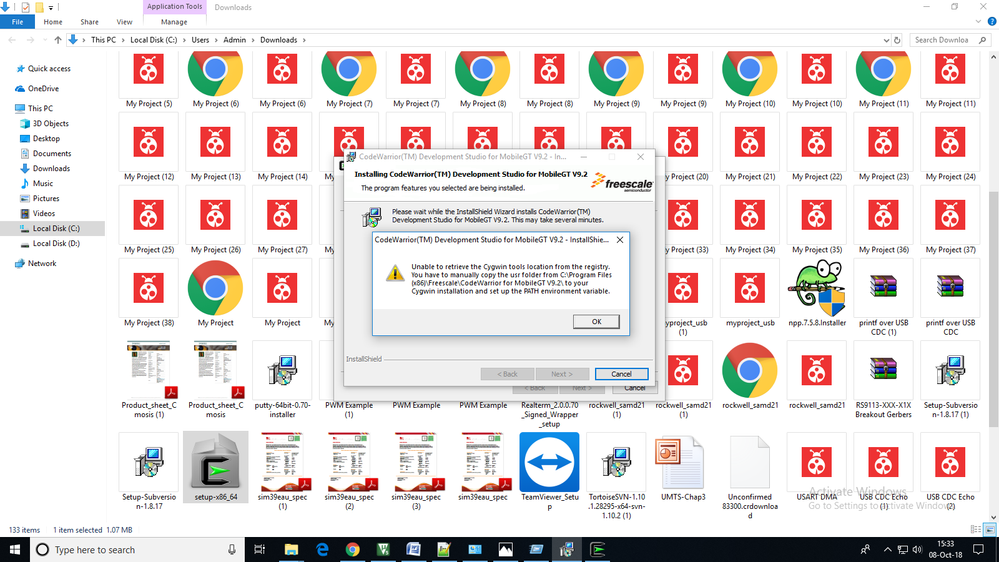Select Quick access in navigation pane
This screenshot has width=999, height=562.
click(x=49, y=69)
